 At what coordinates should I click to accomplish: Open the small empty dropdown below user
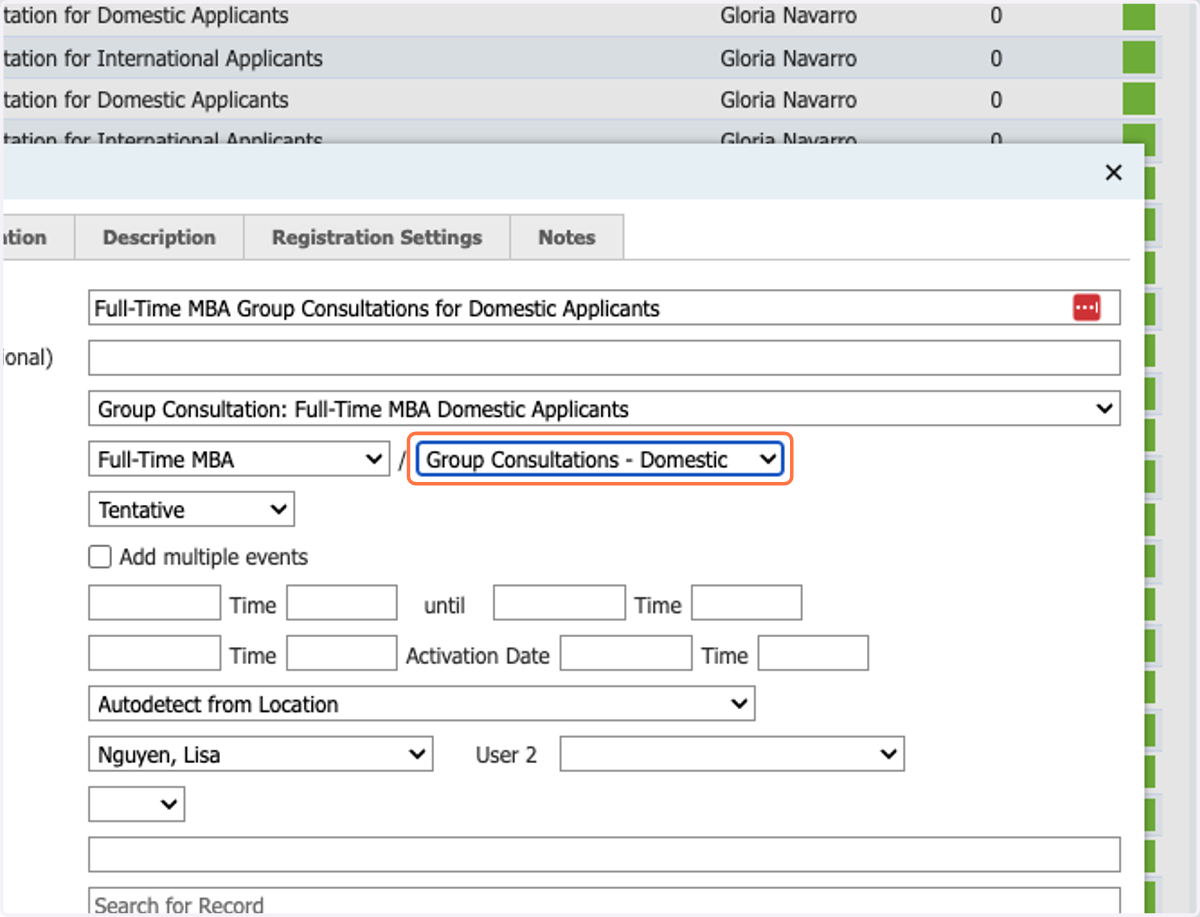(x=137, y=804)
